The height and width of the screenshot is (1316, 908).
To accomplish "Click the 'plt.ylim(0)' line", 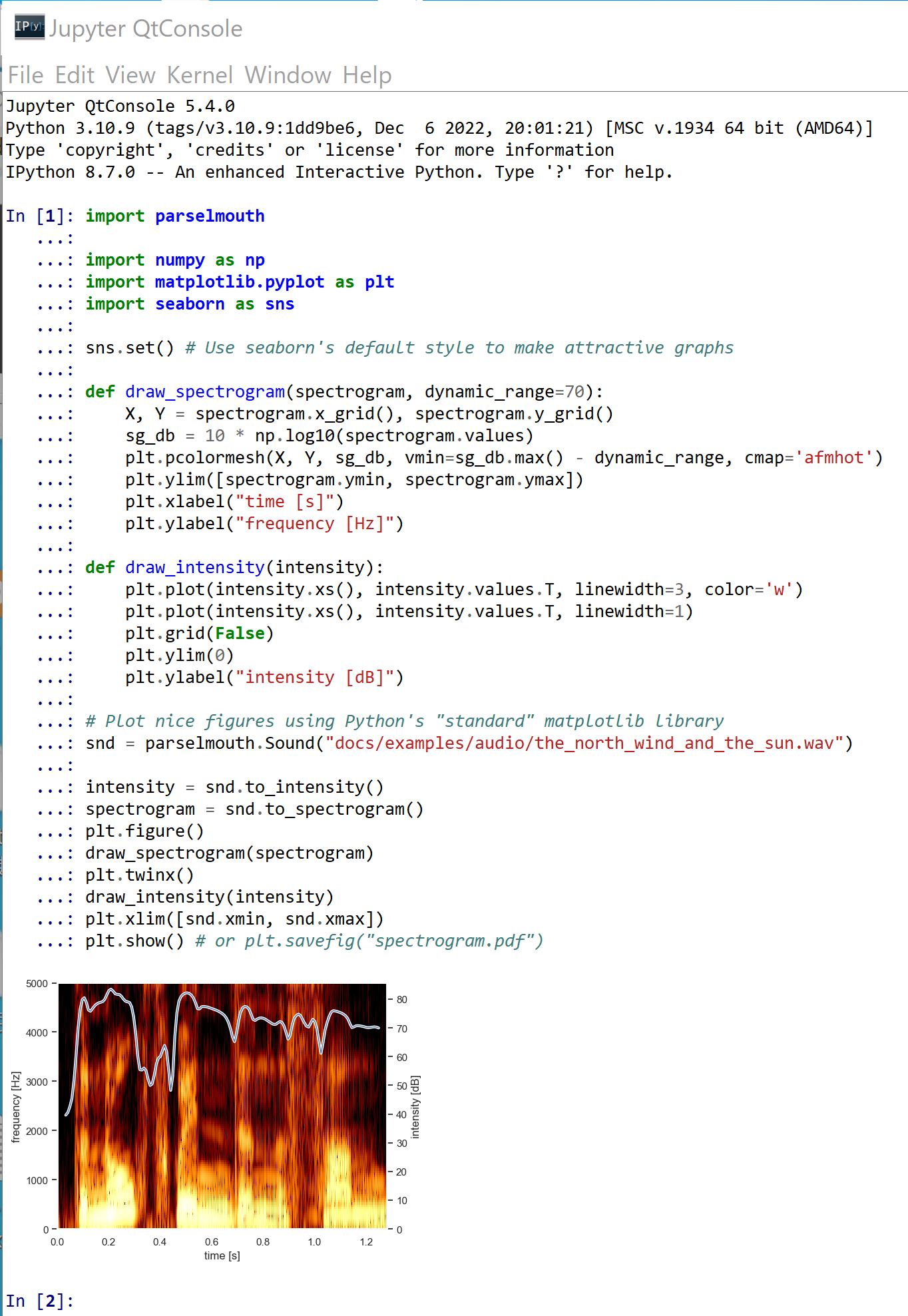I will tap(180, 656).
